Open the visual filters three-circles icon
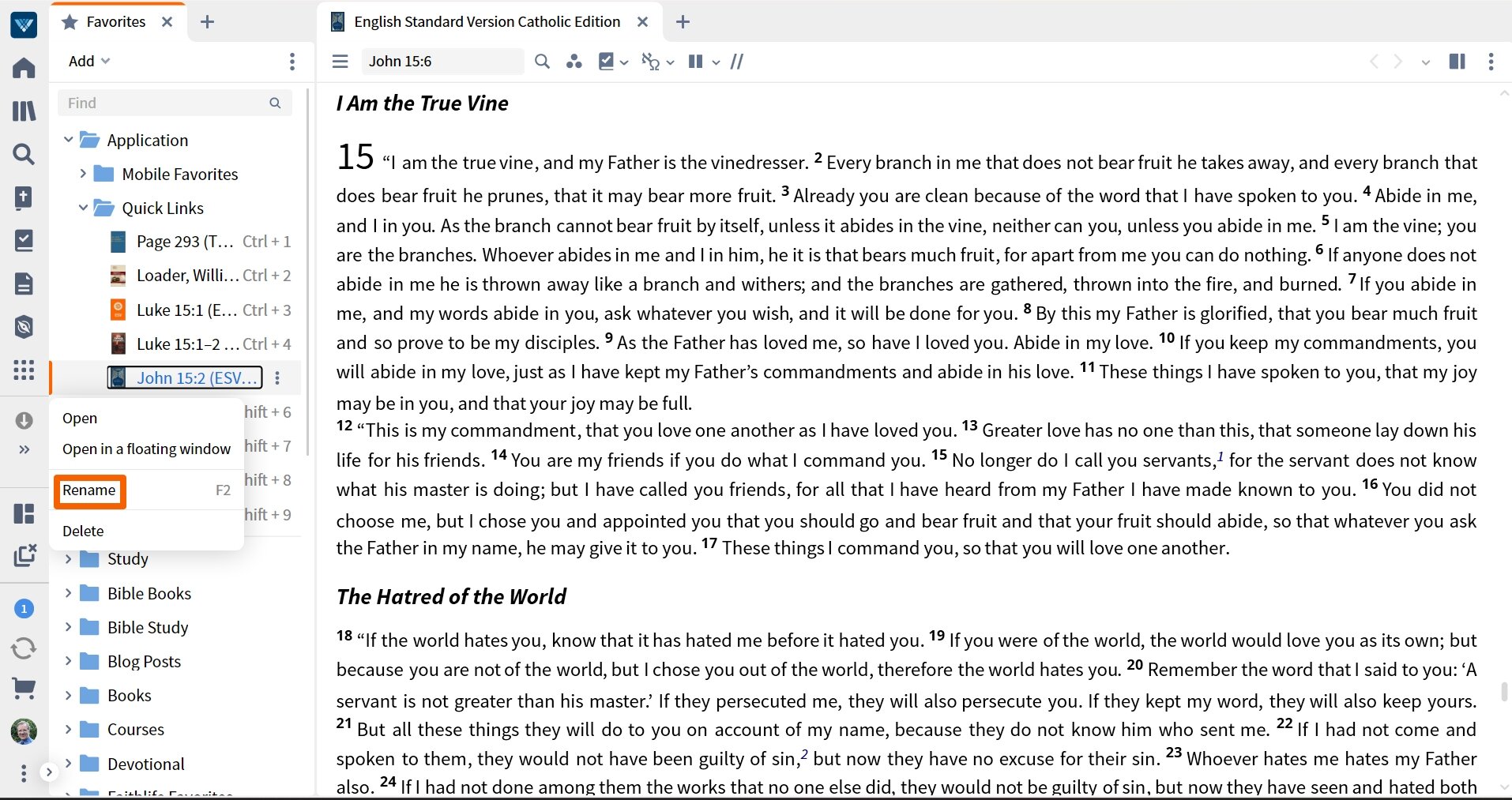This screenshot has height=800, width=1512. [x=574, y=62]
